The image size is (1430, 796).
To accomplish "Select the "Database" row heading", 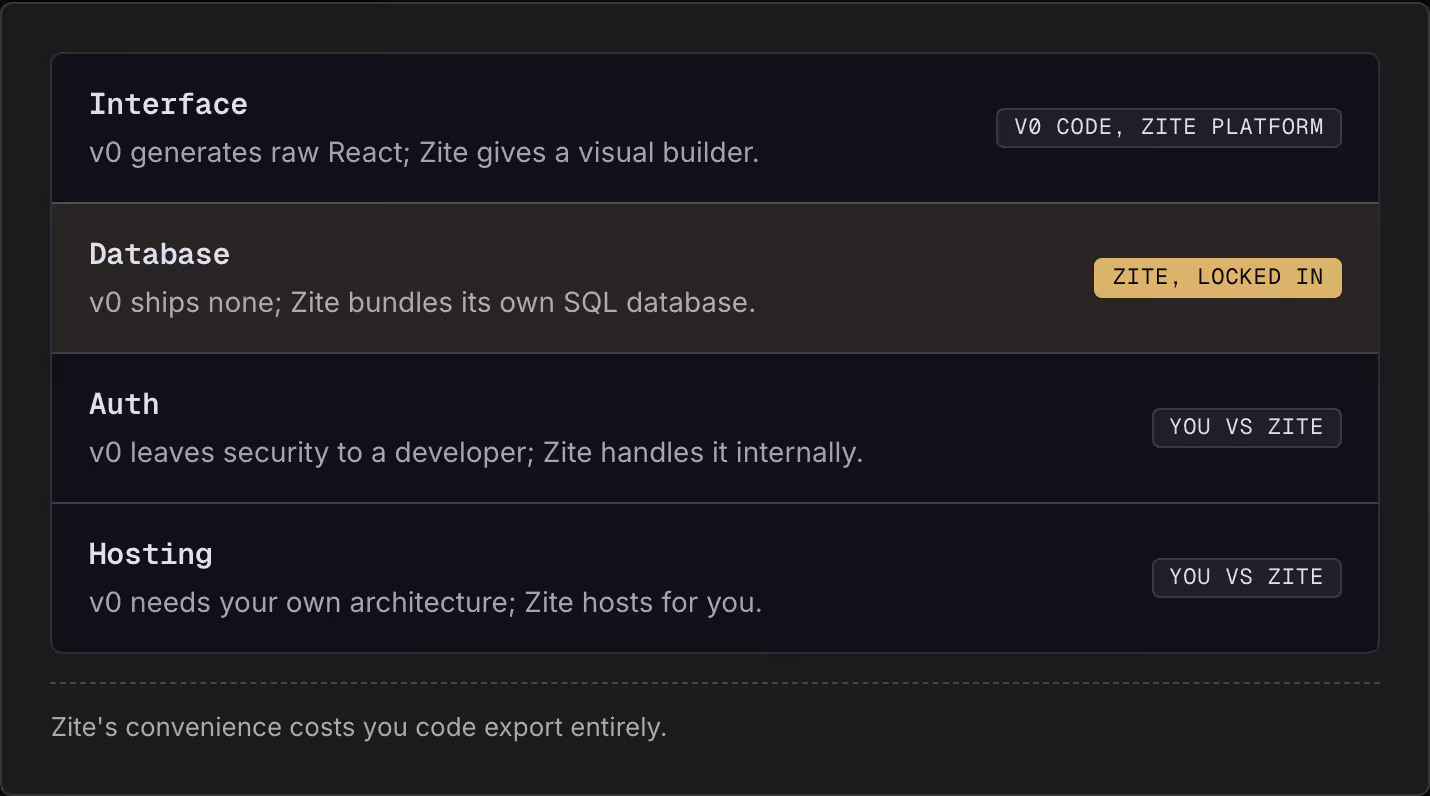I will click(159, 254).
